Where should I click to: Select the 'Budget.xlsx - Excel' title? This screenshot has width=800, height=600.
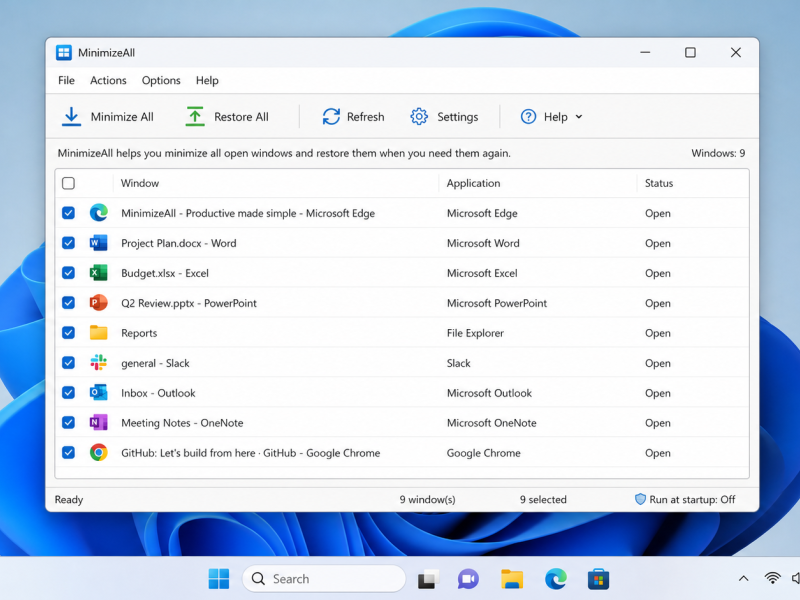pyautogui.click(x=165, y=273)
